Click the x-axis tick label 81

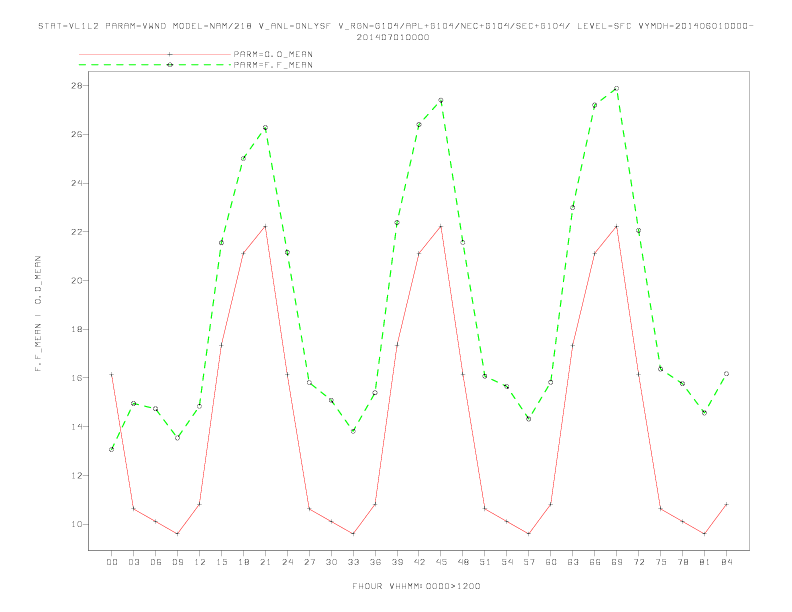705,562
